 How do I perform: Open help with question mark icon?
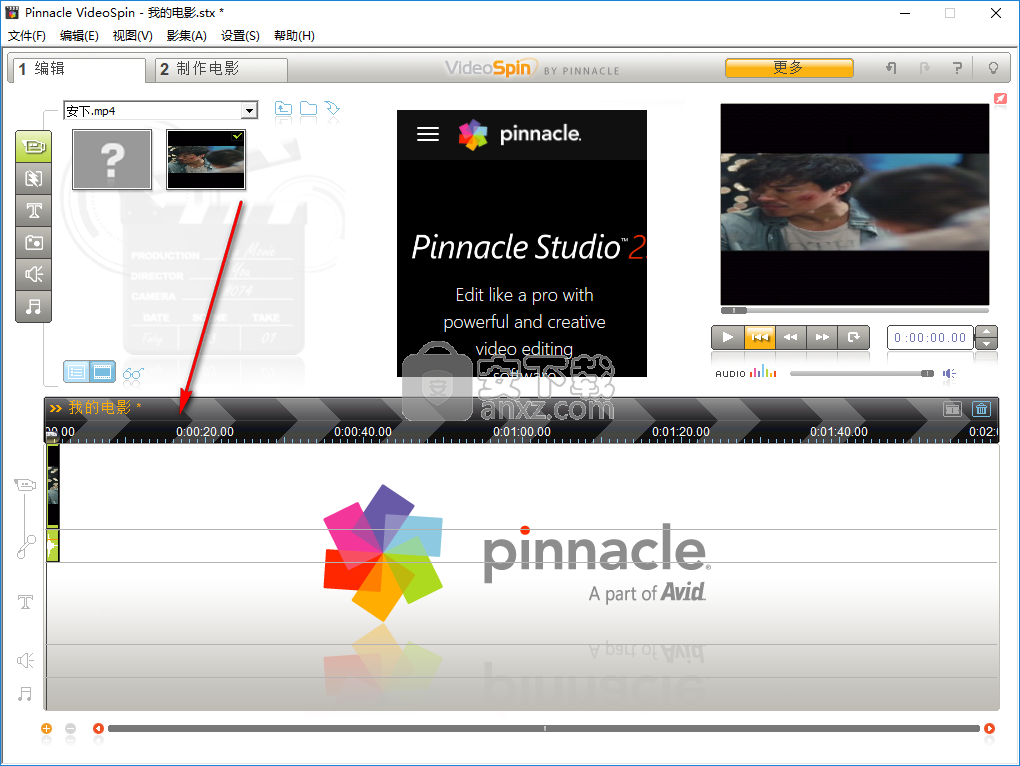coord(957,68)
